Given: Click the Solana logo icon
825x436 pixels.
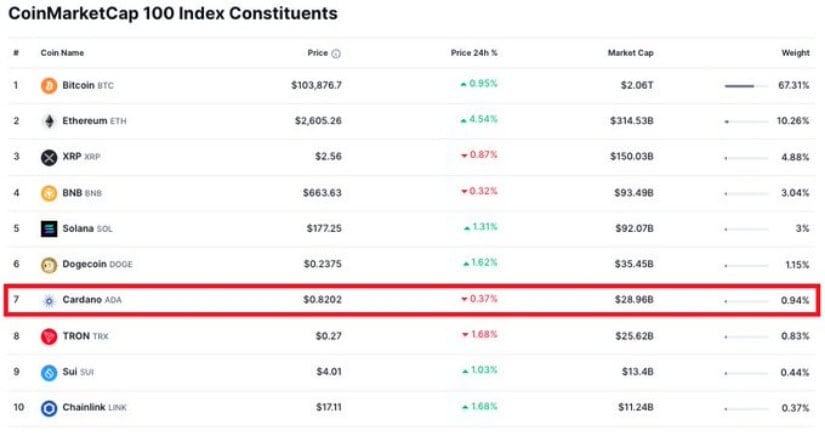Looking at the screenshot, I should [49, 229].
